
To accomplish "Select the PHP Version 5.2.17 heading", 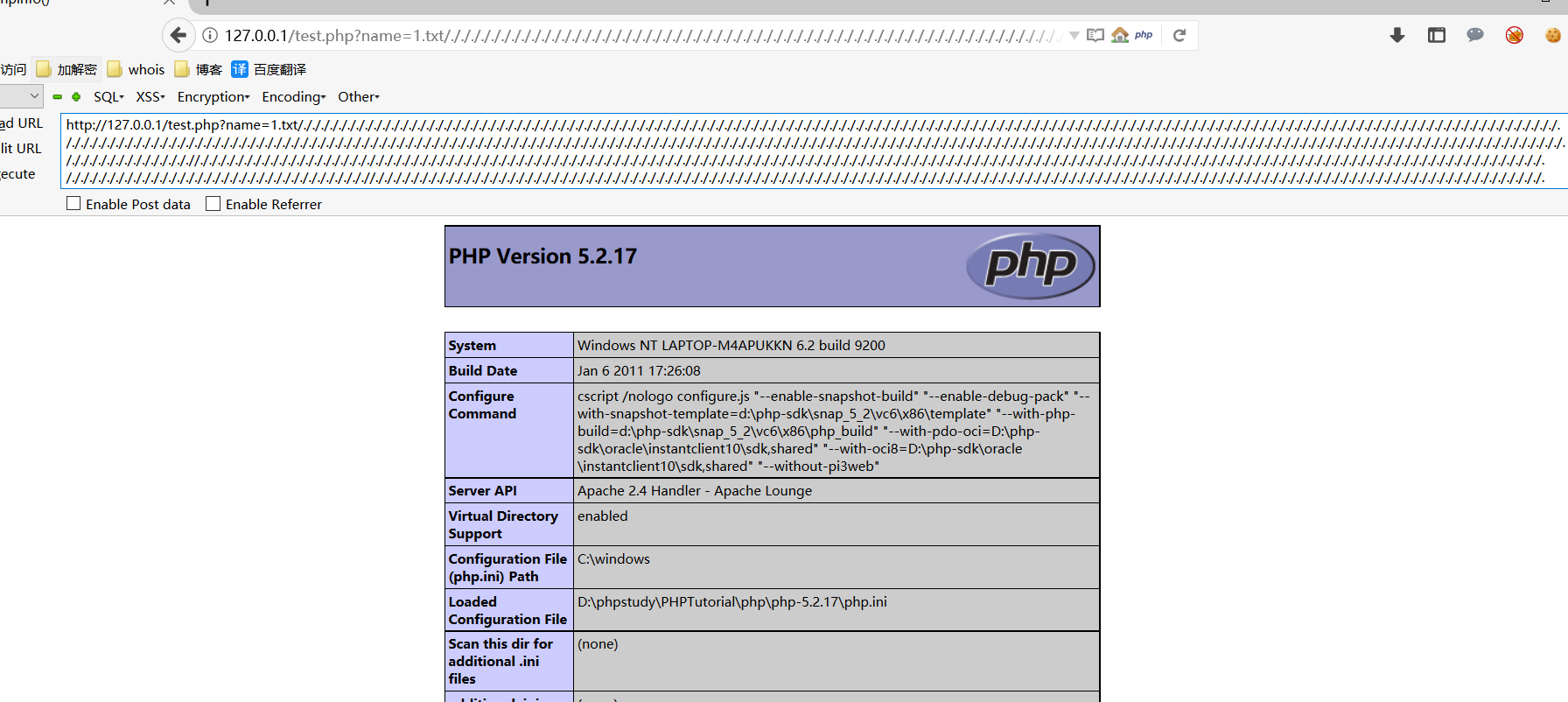I will coord(542,256).
